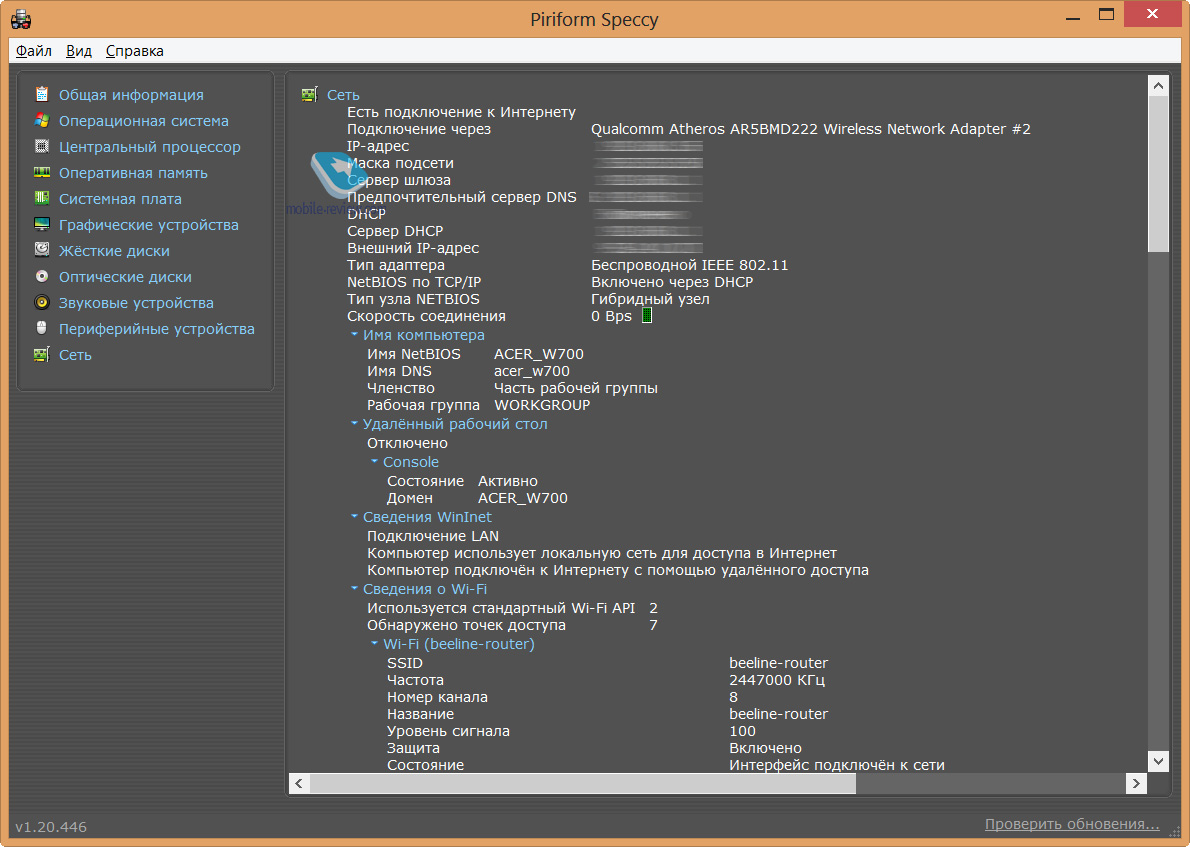Click the Часть рабочей группы value

pyautogui.click(x=575, y=389)
